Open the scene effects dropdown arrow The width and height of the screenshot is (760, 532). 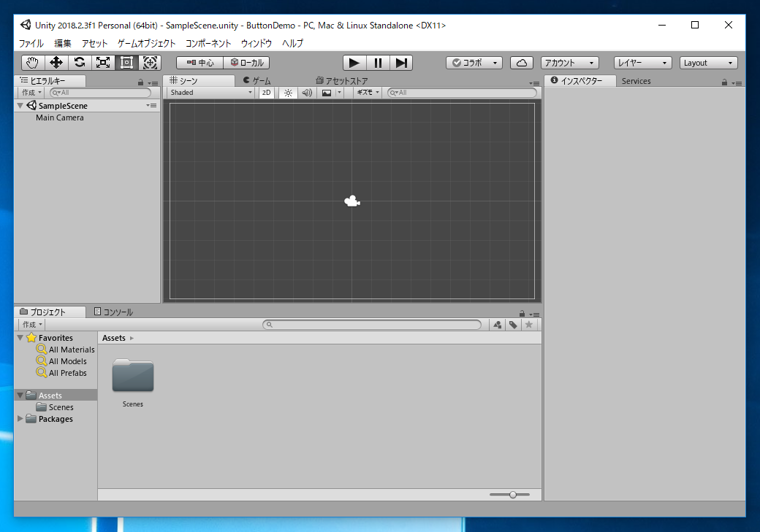[x=339, y=93]
